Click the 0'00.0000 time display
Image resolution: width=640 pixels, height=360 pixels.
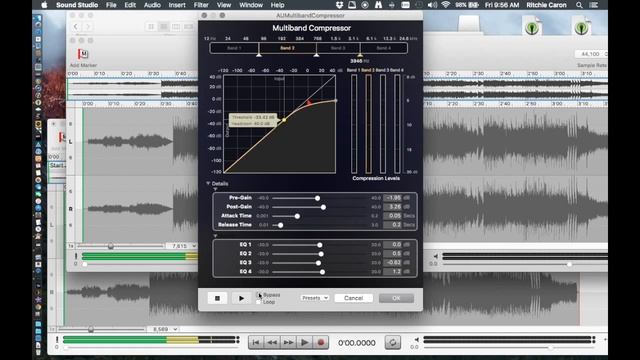pyautogui.click(x=357, y=343)
